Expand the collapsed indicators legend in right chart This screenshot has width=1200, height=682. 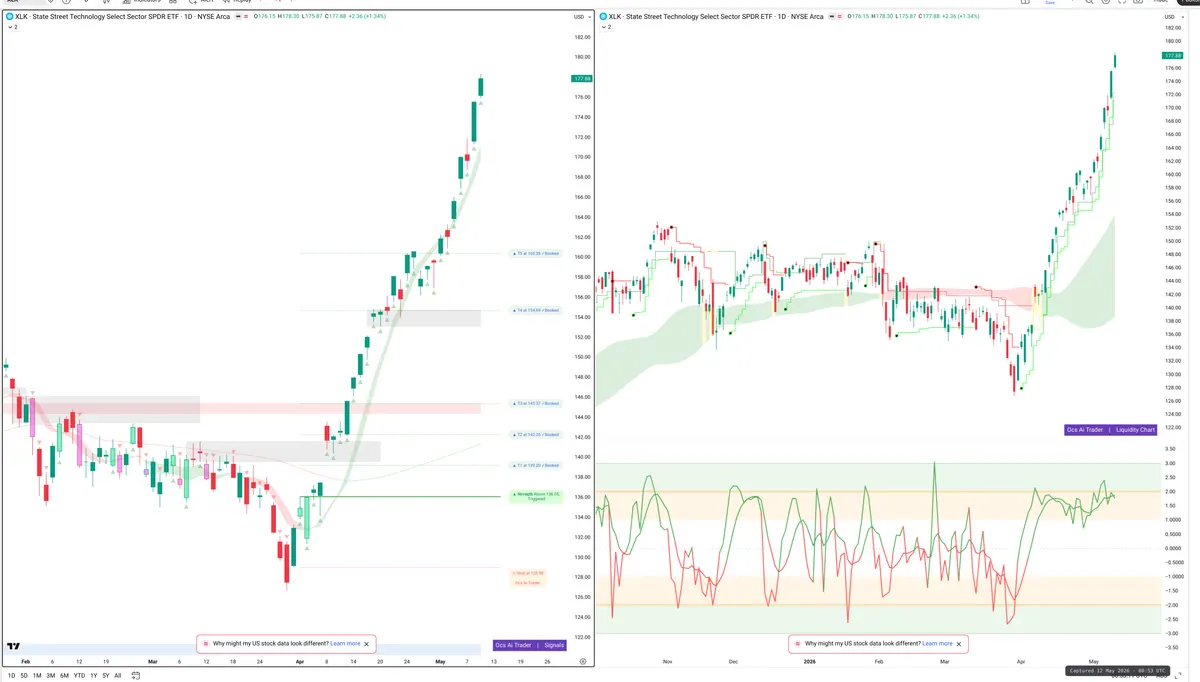pyautogui.click(x=607, y=27)
